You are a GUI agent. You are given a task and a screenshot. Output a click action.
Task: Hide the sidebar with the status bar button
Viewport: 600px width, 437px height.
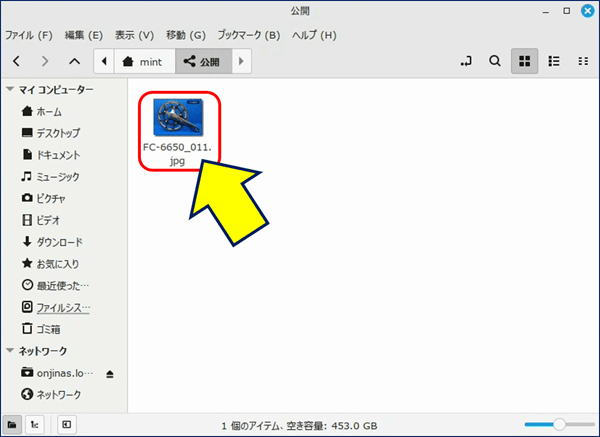(x=67, y=425)
